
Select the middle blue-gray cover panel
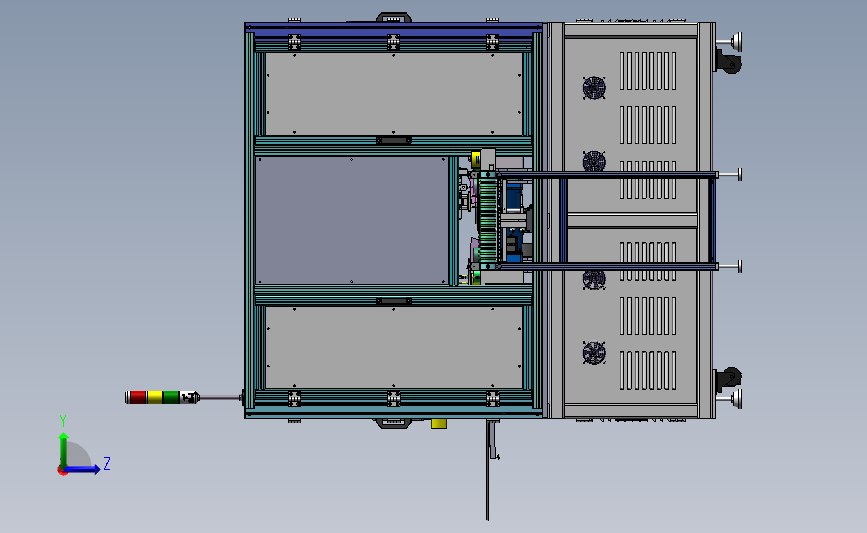352,221
